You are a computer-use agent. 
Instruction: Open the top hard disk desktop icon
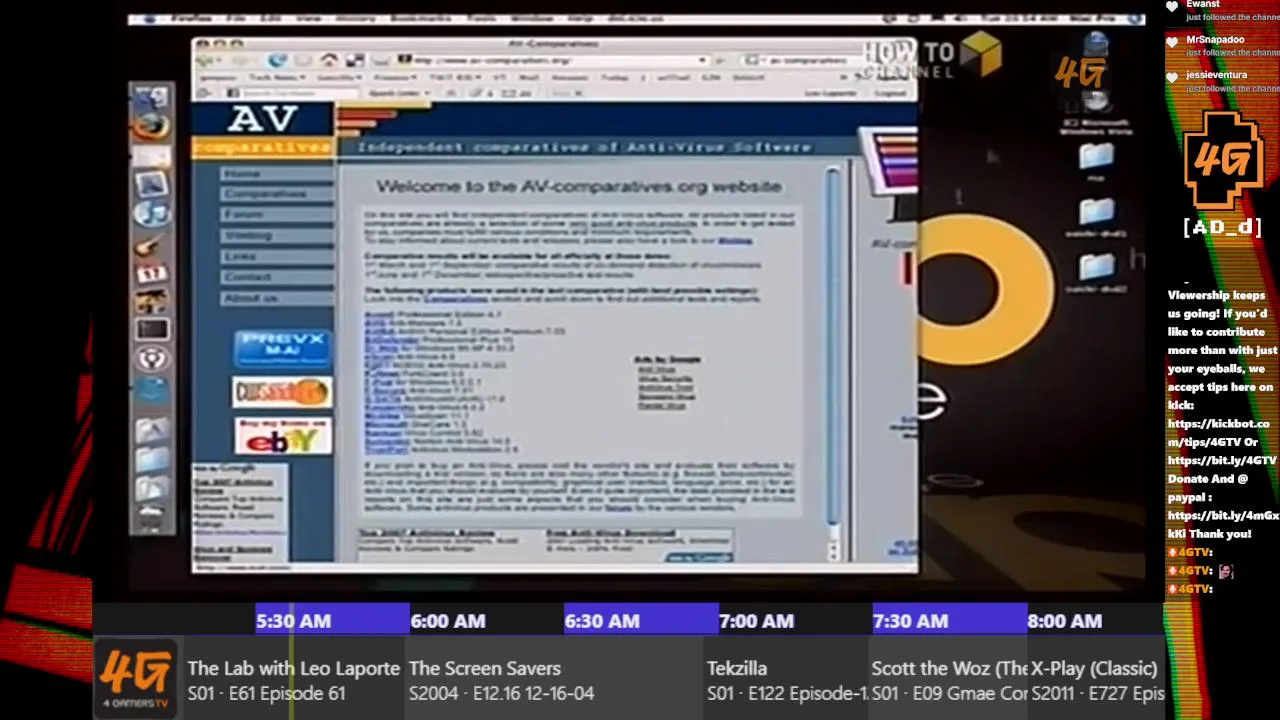click(1096, 46)
